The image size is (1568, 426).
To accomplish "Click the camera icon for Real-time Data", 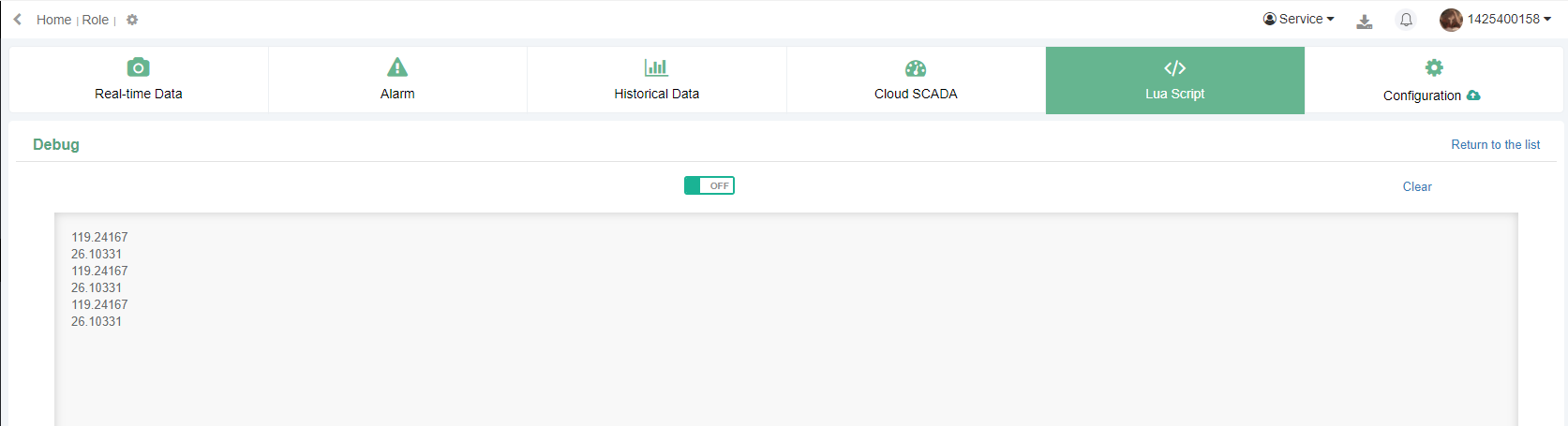I will coord(138,67).
